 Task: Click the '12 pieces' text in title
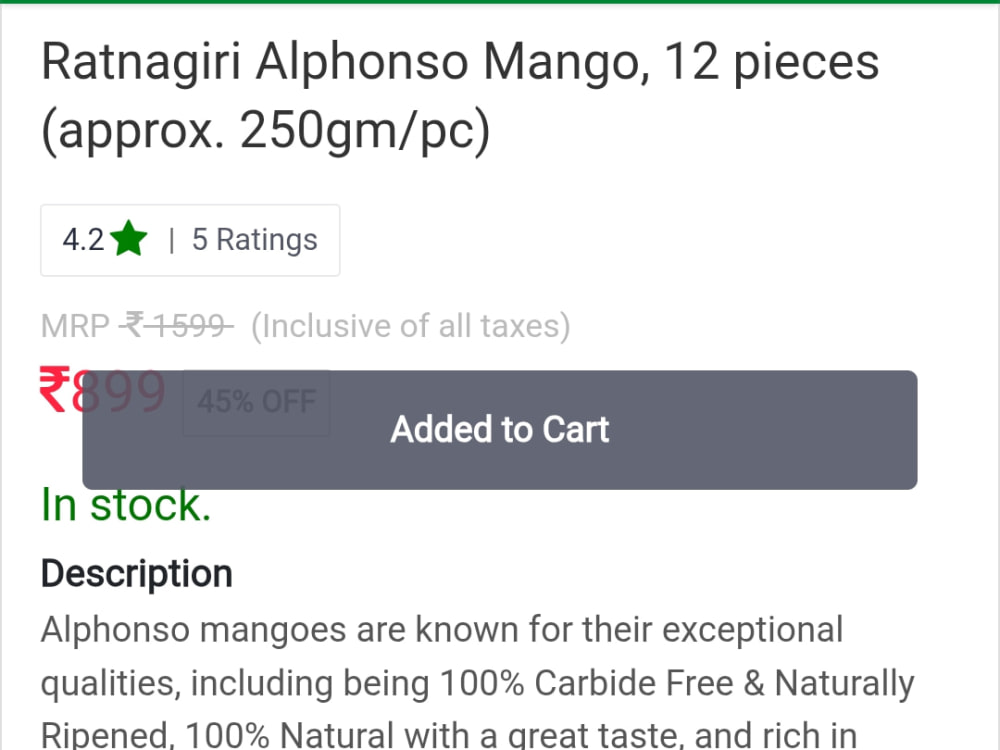pyautogui.click(x=772, y=63)
